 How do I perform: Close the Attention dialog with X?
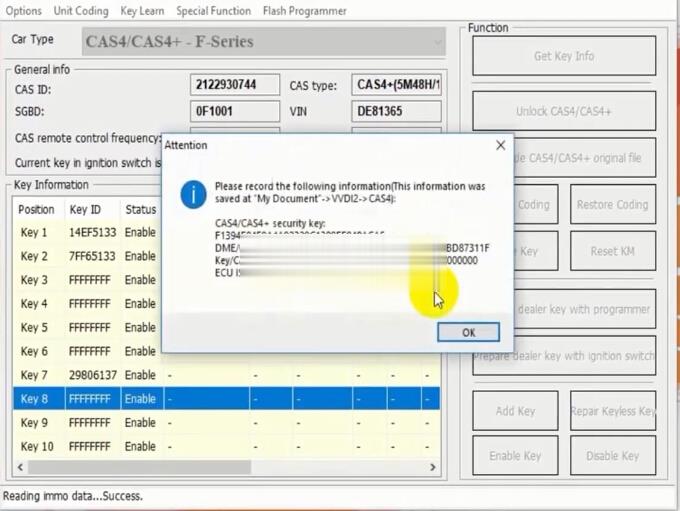[500, 145]
